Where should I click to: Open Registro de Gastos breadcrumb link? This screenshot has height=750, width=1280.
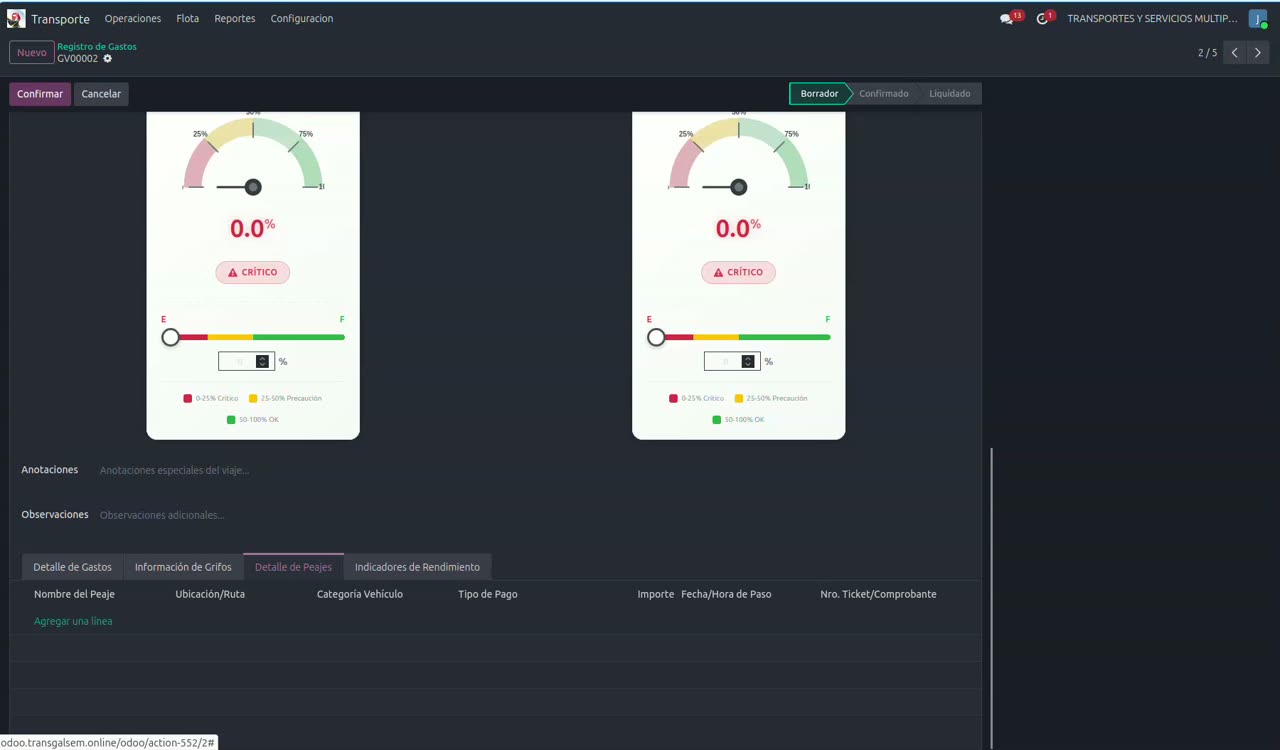[97, 46]
